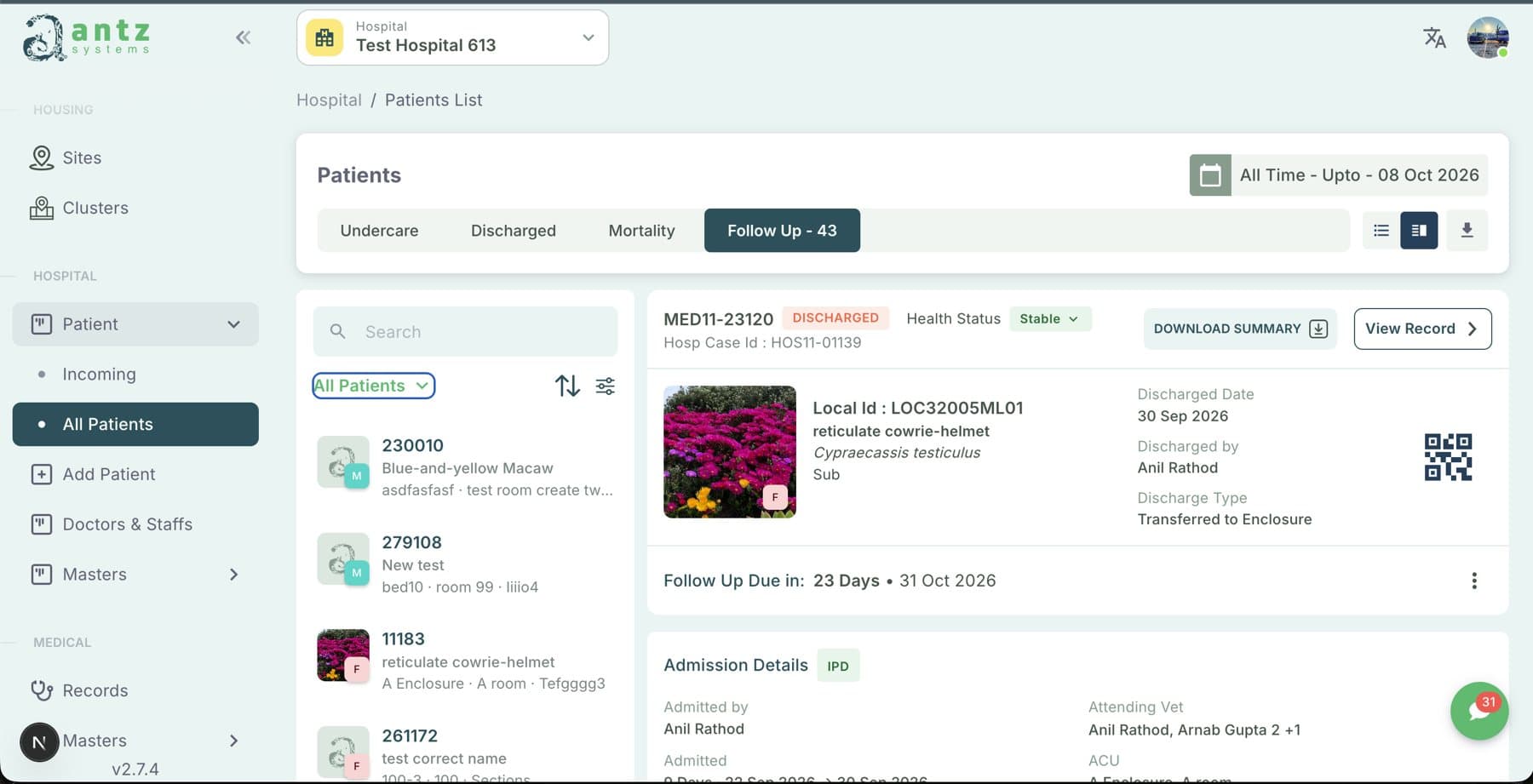Select the Follow Up - 43 tab

click(782, 231)
